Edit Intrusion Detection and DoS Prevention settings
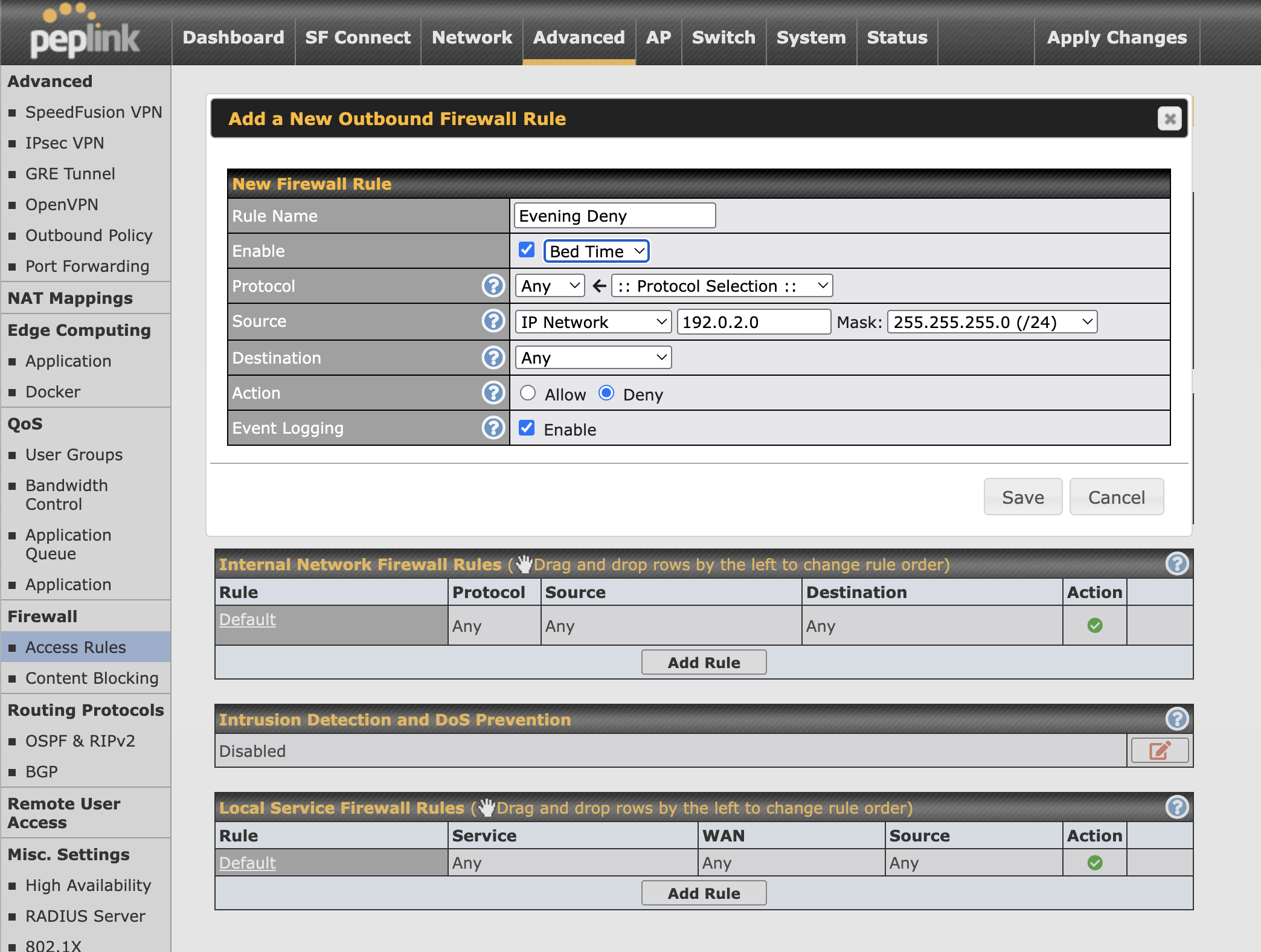1261x952 pixels. pyautogui.click(x=1159, y=750)
